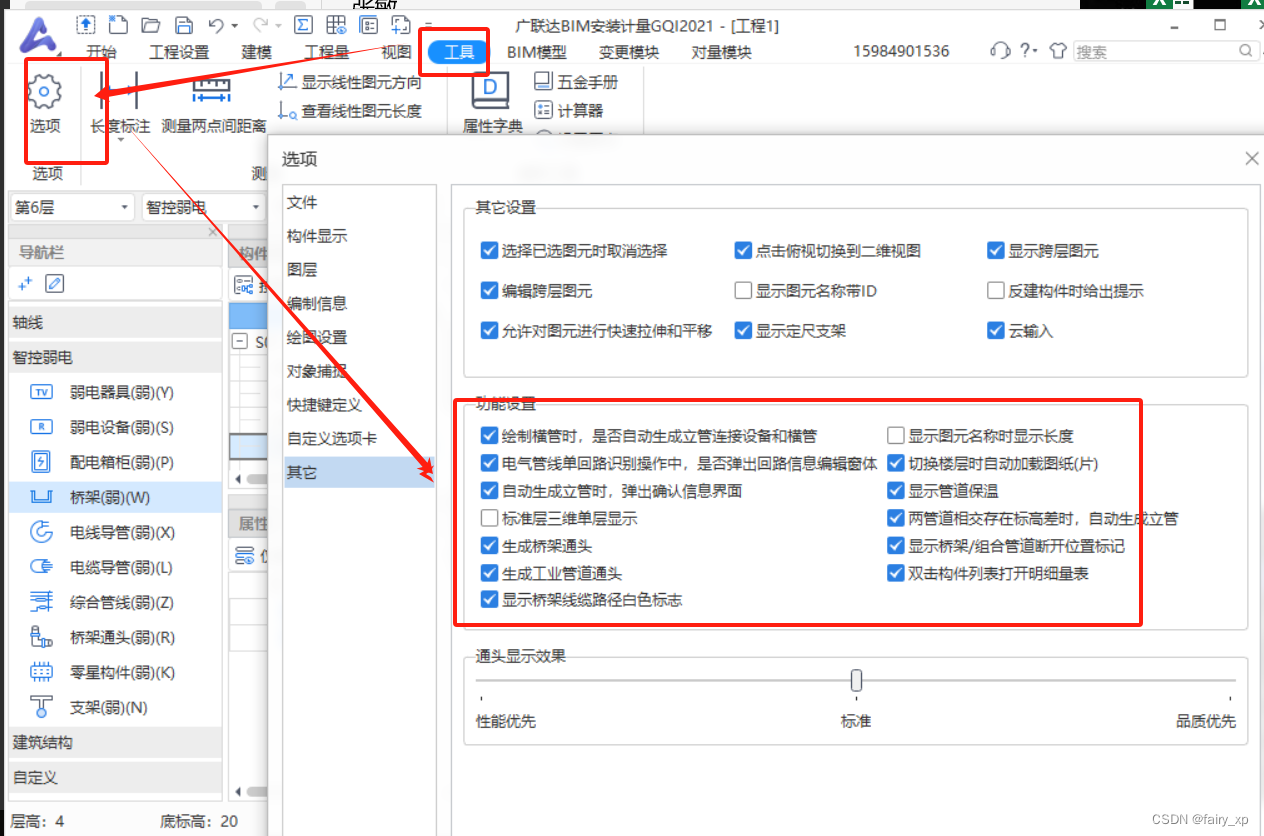Toggle 点击俯视切换到二维视图 checkbox
The image size is (1264, 836).
click(743, 250)
